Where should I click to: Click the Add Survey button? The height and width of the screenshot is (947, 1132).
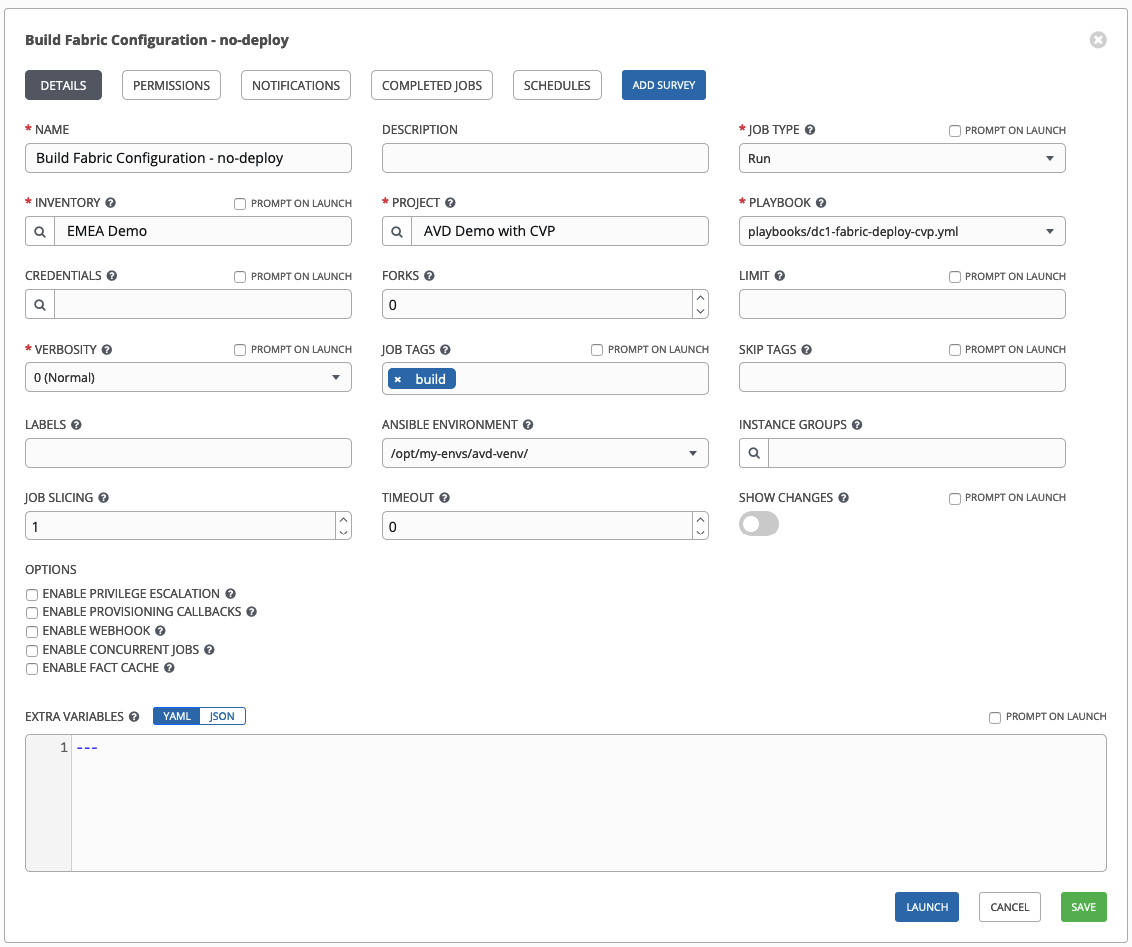click(663, 85)
